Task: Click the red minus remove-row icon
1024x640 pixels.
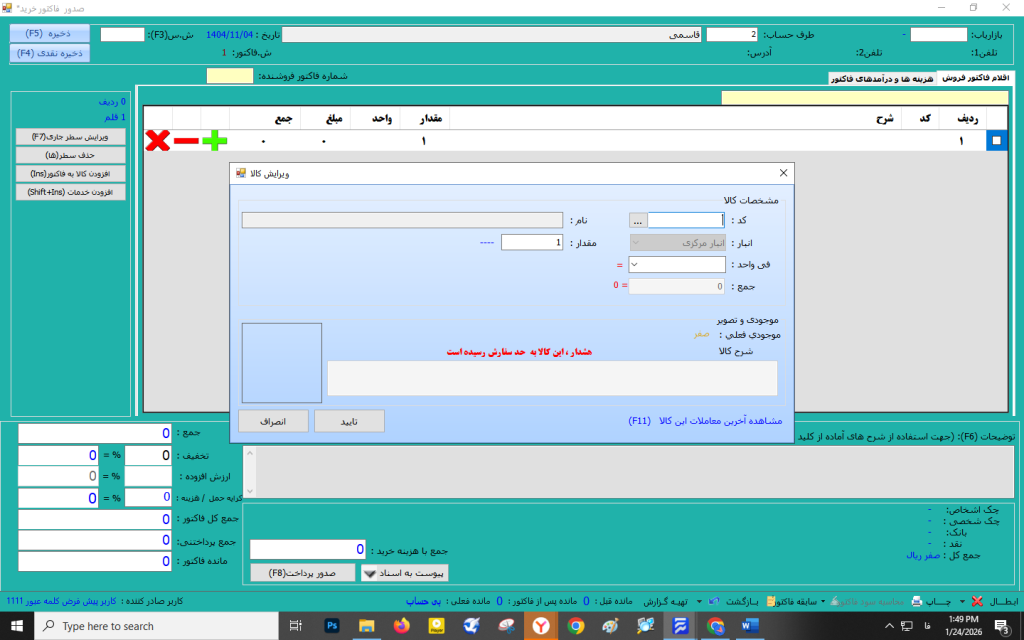Action: [186, 141]
